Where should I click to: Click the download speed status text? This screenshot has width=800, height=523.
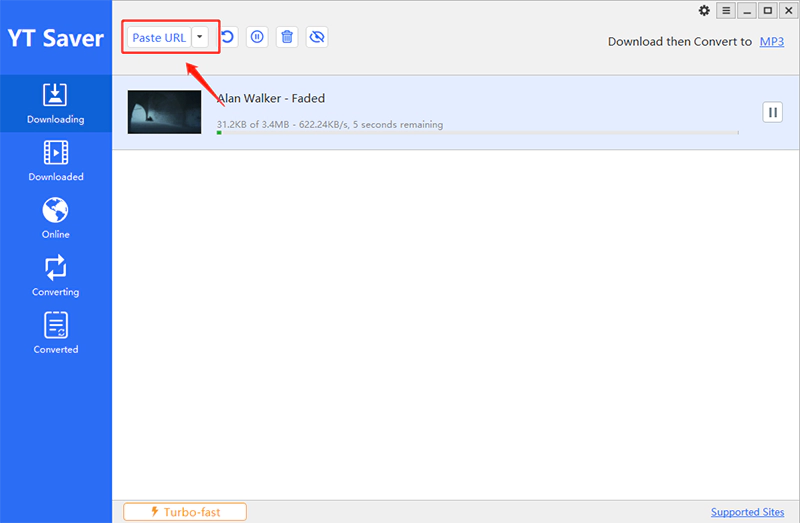coord(330,124)
